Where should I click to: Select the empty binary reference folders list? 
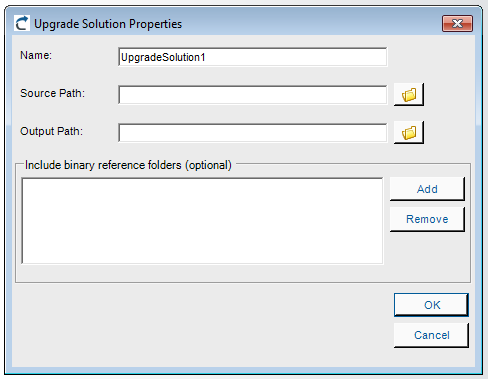[x=202, y=221]
